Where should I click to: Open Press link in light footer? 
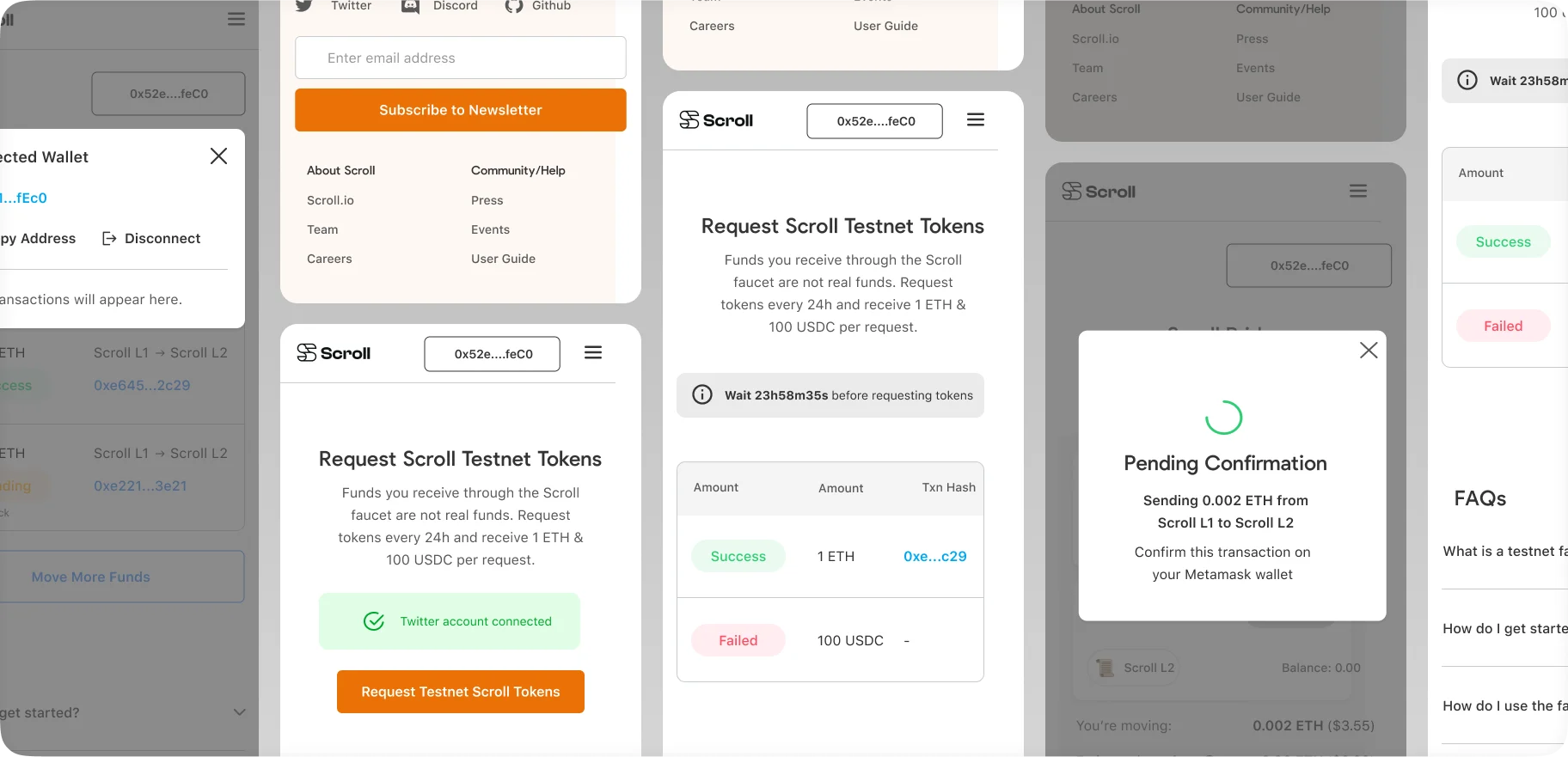pos(487,200)
